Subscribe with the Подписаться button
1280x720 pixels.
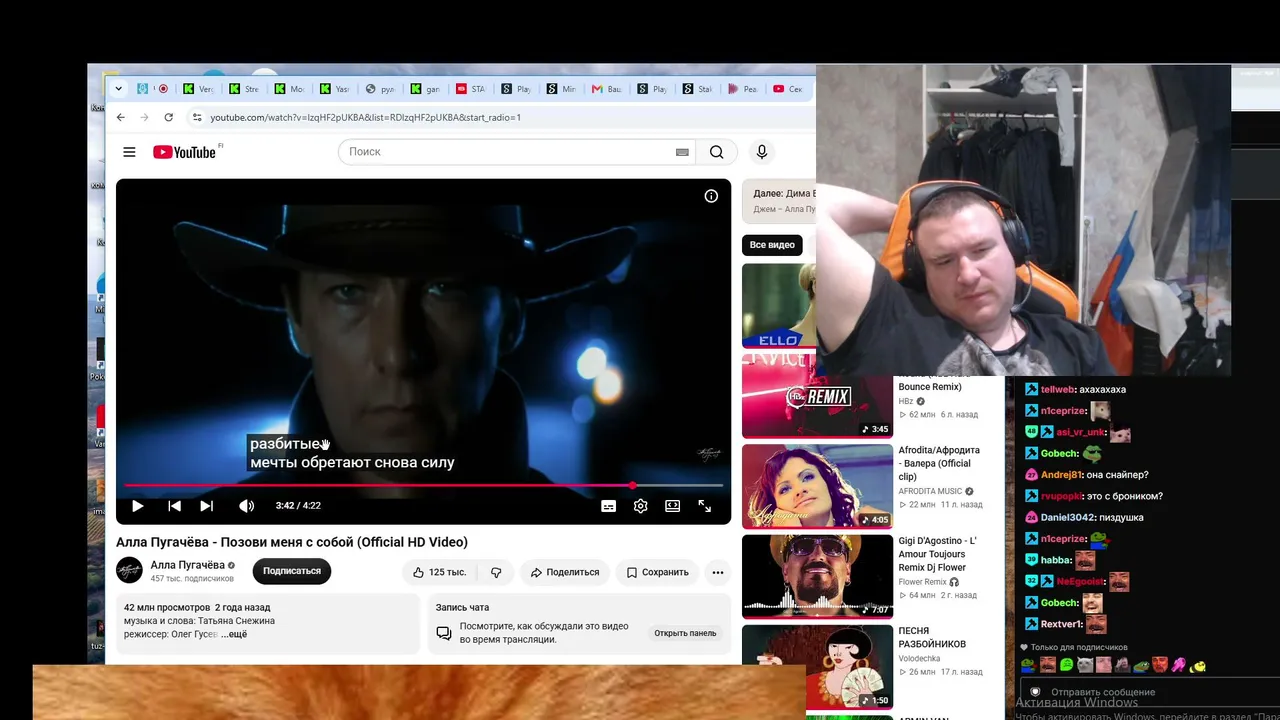[292, 572]
